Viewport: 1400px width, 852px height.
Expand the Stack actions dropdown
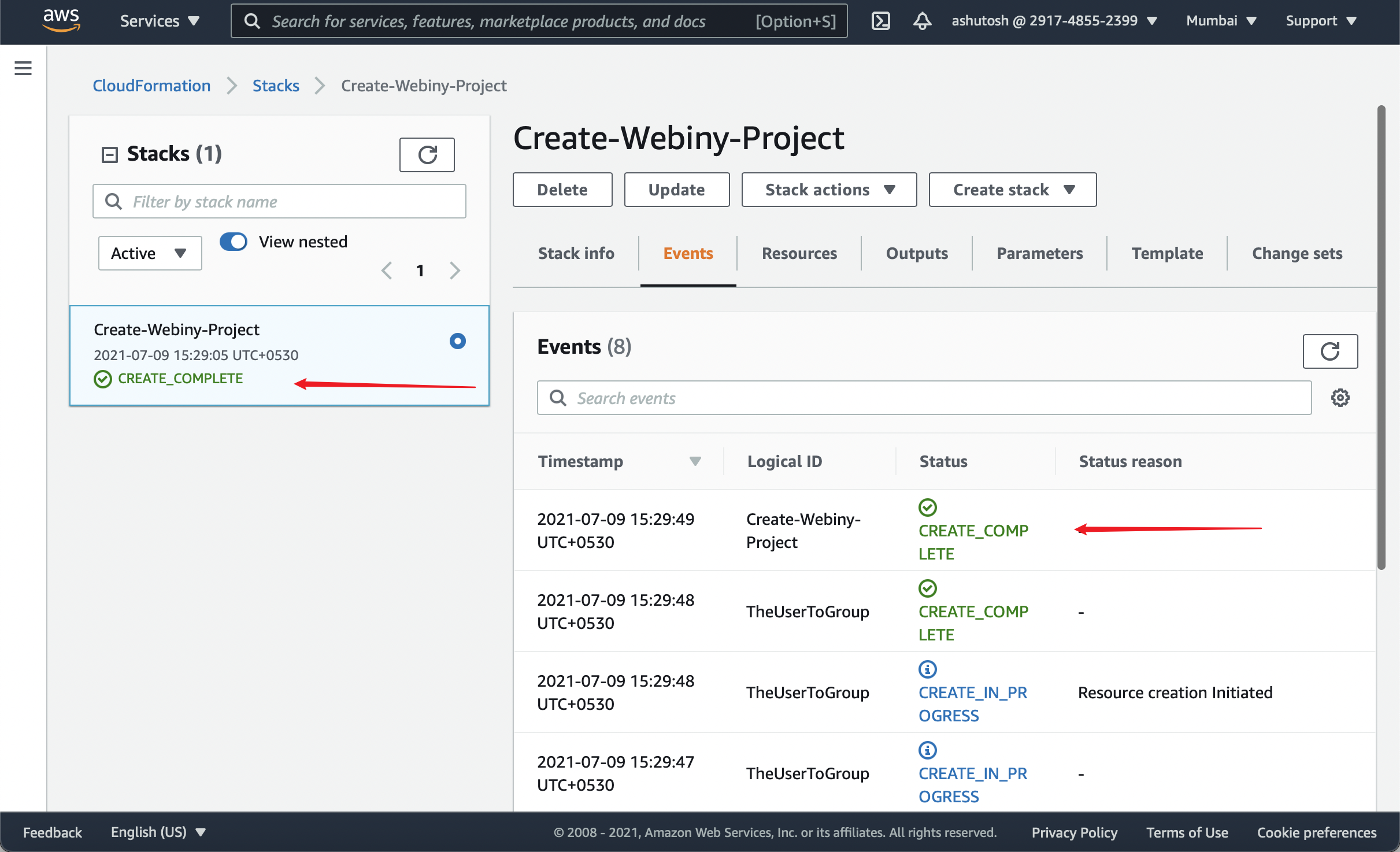point(829,190)
